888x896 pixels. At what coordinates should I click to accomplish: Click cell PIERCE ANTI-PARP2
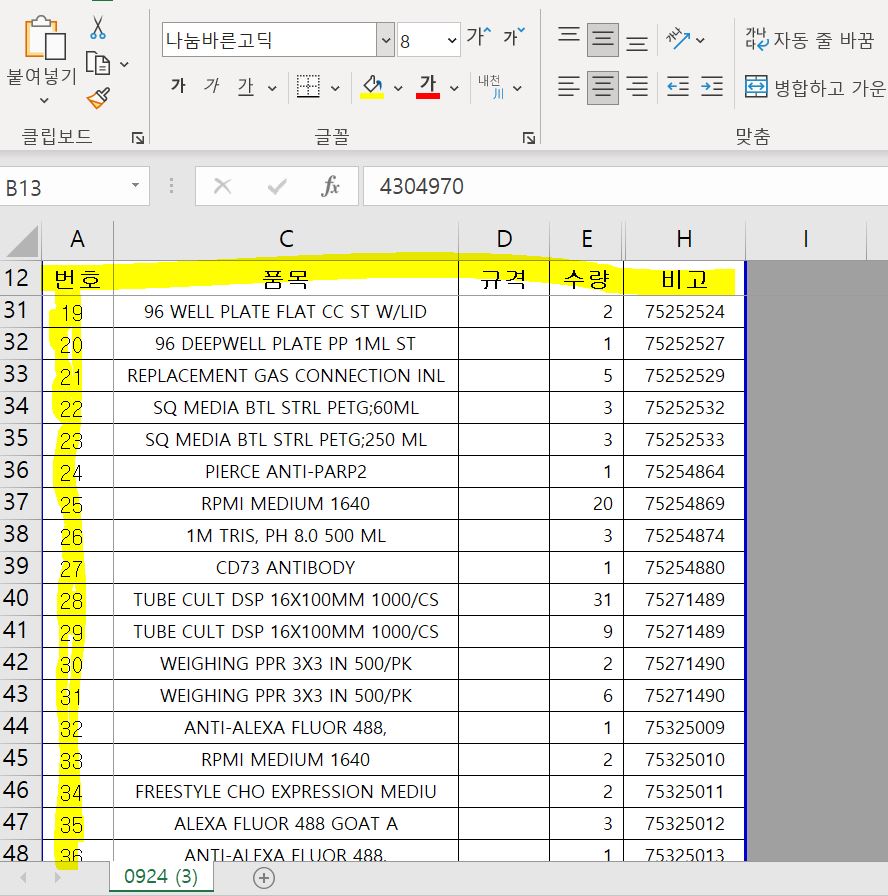(286, 471)
